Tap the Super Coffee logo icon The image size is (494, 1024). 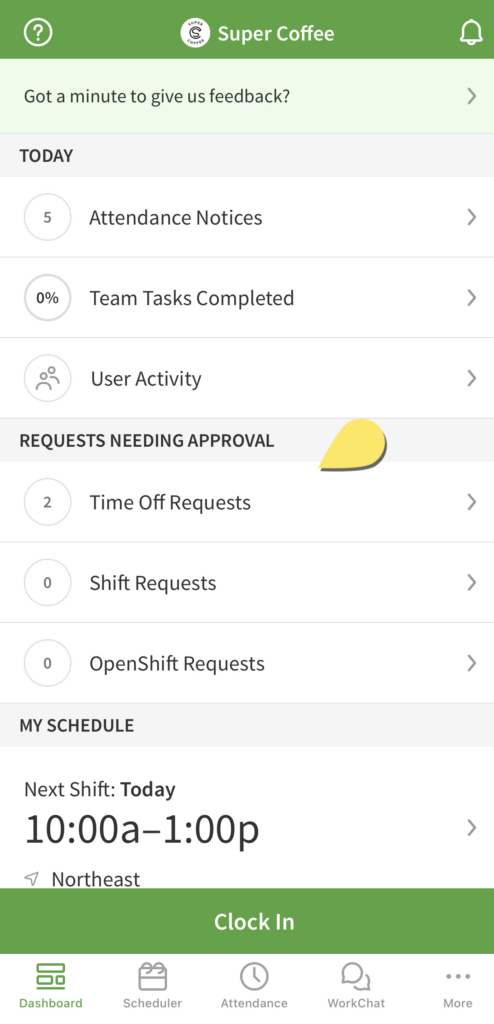coord(195,33)
